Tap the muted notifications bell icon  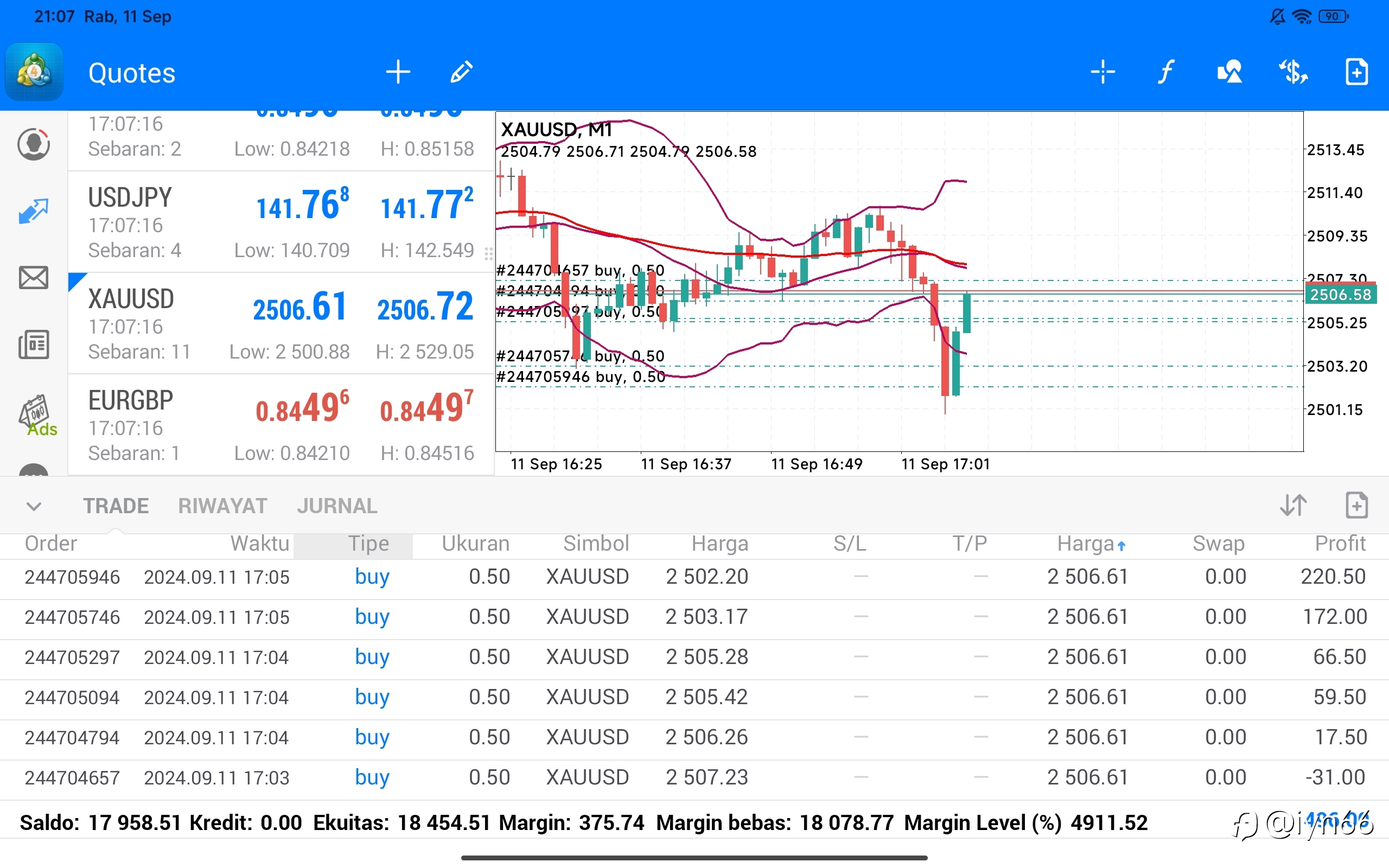(x=1277, y=17)
